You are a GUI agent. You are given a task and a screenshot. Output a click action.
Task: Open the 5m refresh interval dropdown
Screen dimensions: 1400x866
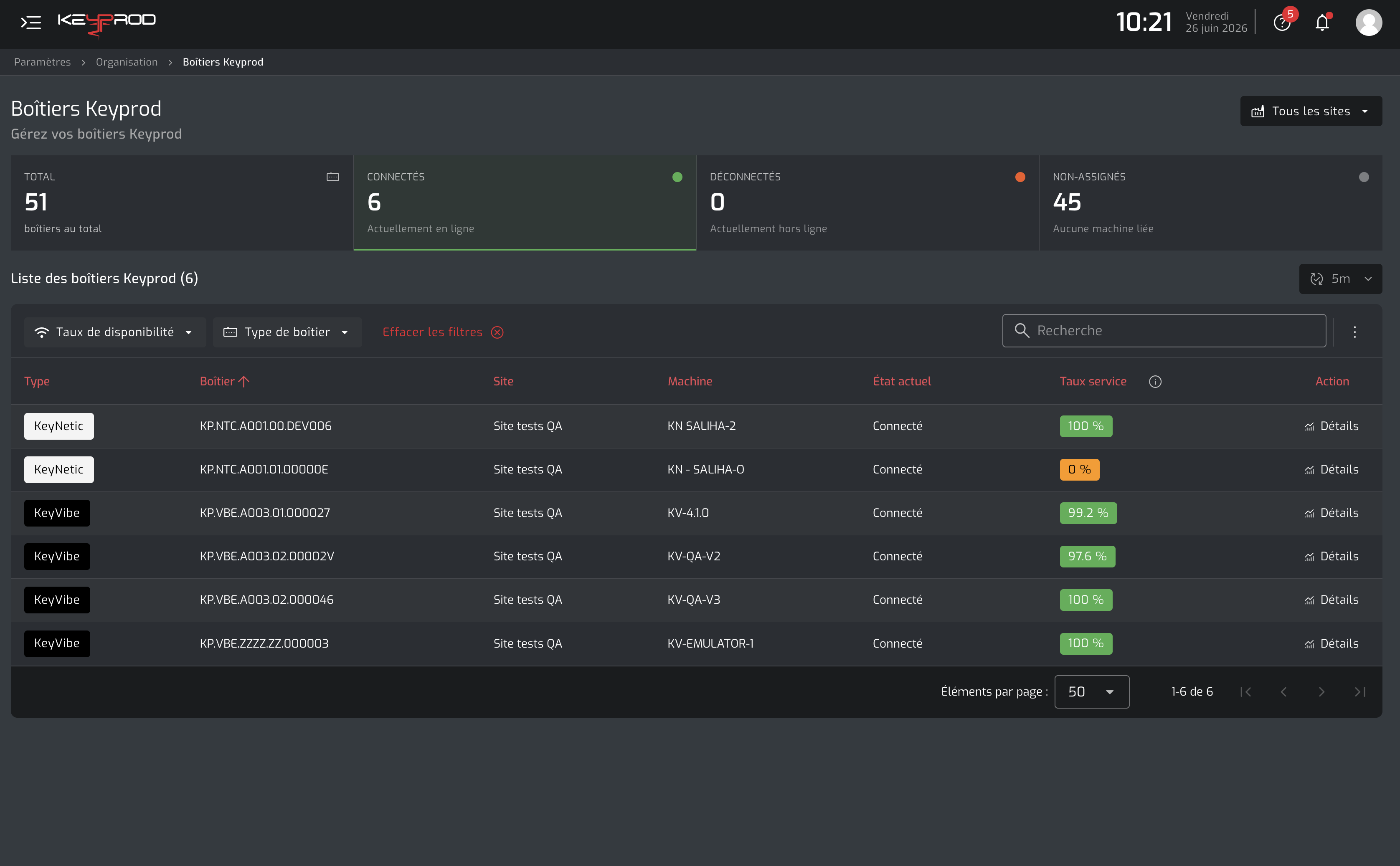coord(1340,279)
